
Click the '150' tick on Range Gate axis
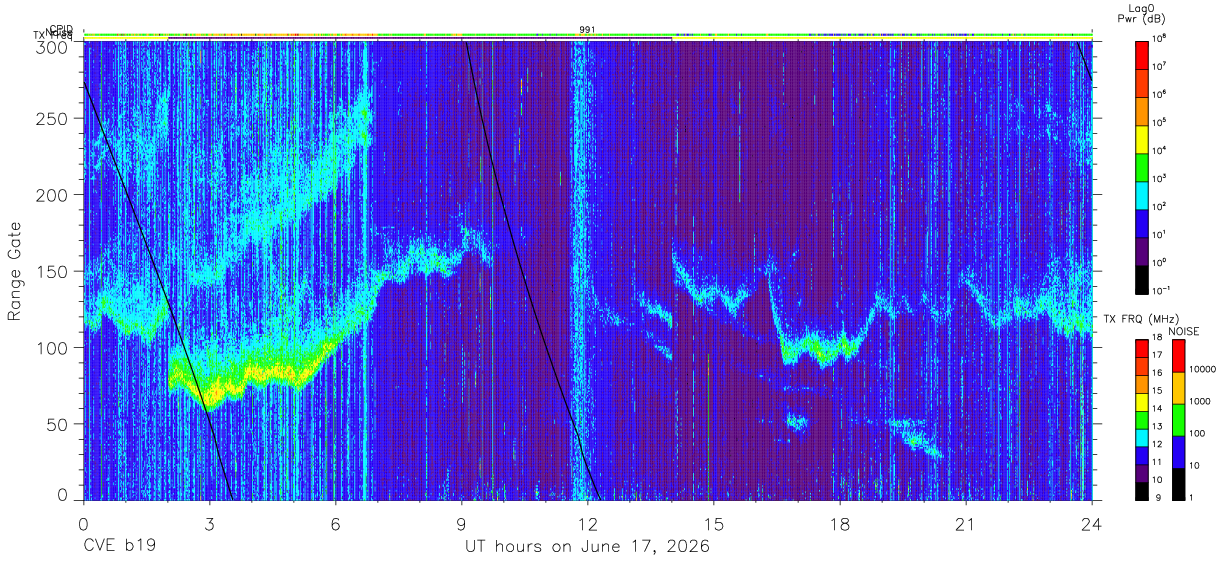pyautogui.click(x=50, y=272)
